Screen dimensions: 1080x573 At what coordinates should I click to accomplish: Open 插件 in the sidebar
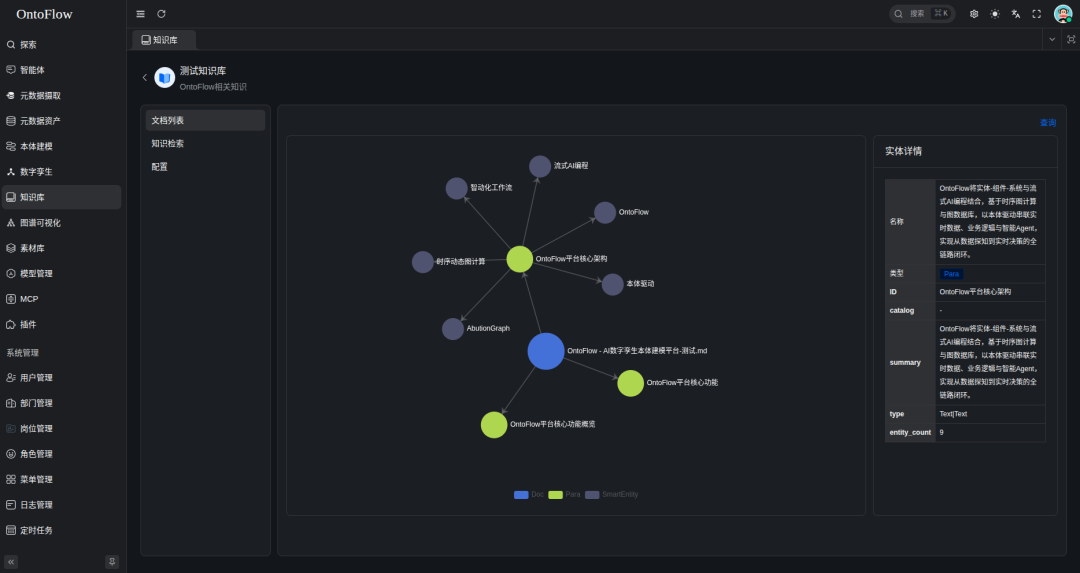point(62,324)
